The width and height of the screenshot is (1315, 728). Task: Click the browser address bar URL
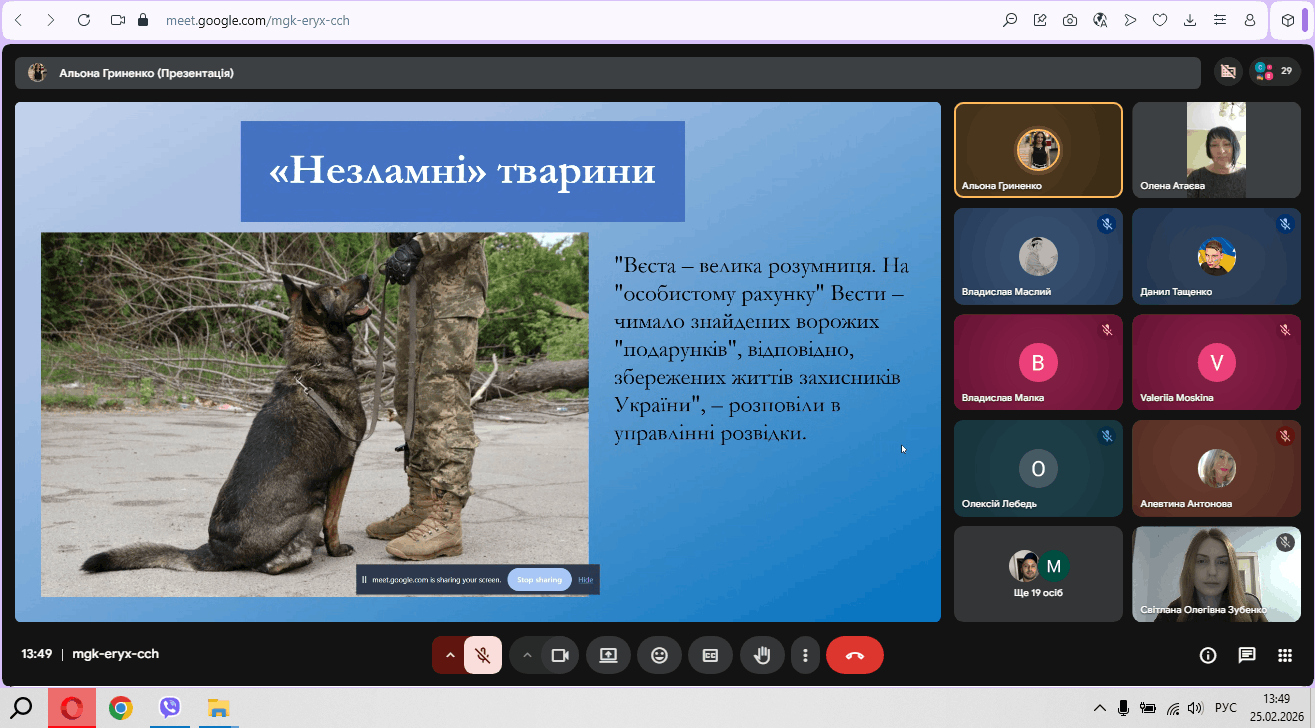click(x=257, y=20)
